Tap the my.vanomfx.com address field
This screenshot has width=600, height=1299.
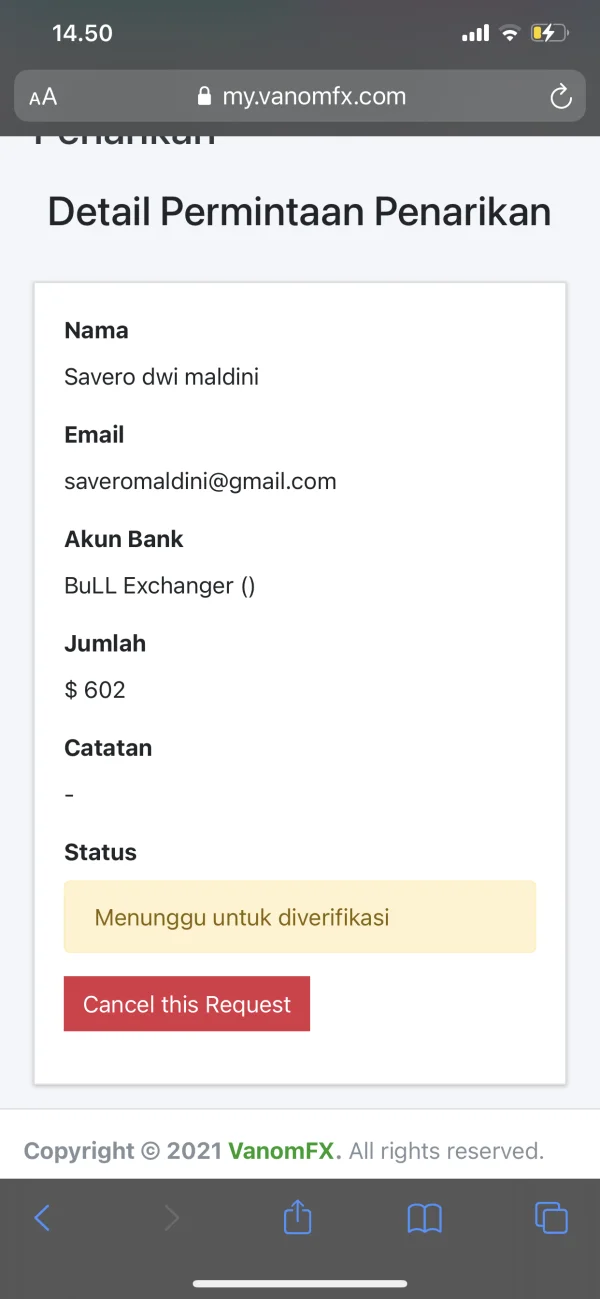point(313,97)
